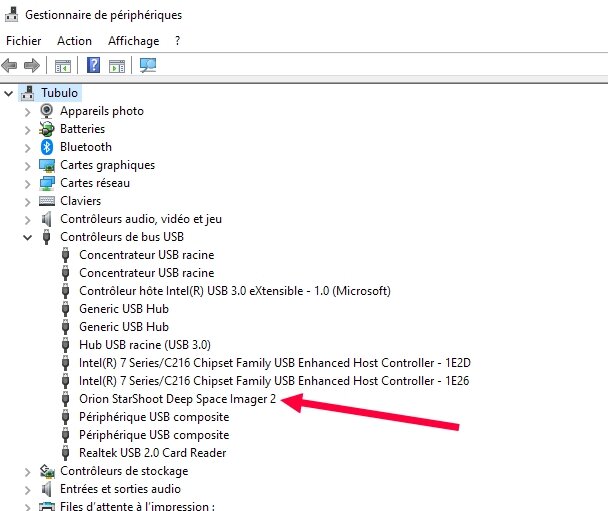Click the Forward arrow toolbar icon
The width and height of the screenshot is (608, 511).
(x=32, y=65)
